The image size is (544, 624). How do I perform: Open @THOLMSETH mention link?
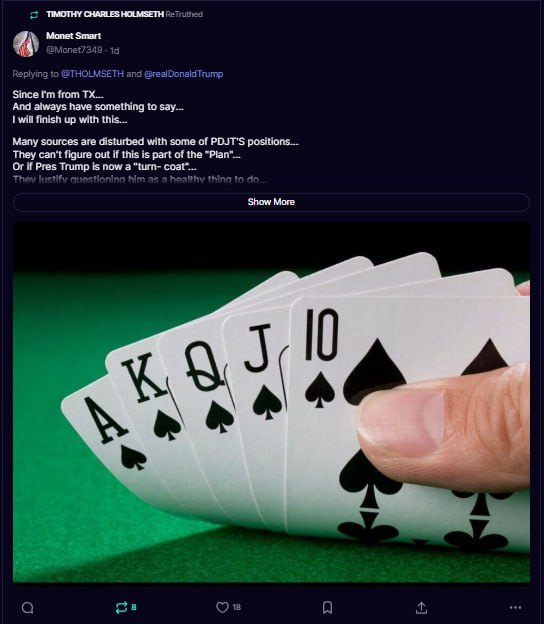[92, 74]
